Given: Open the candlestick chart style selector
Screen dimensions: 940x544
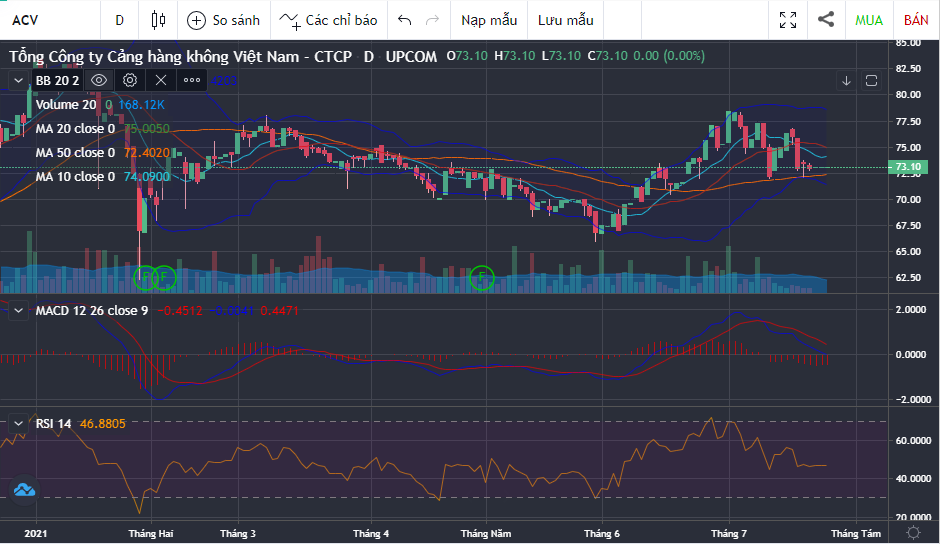Looking at the screenshot, I should pos(157,20).
